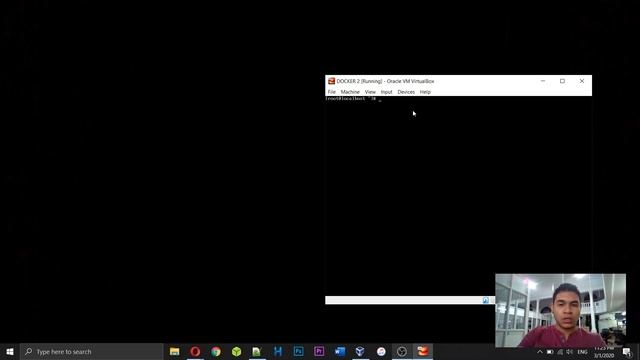Open Google Chrome from the taskbar
Viewport: 640px width, 360px height.
216,351
